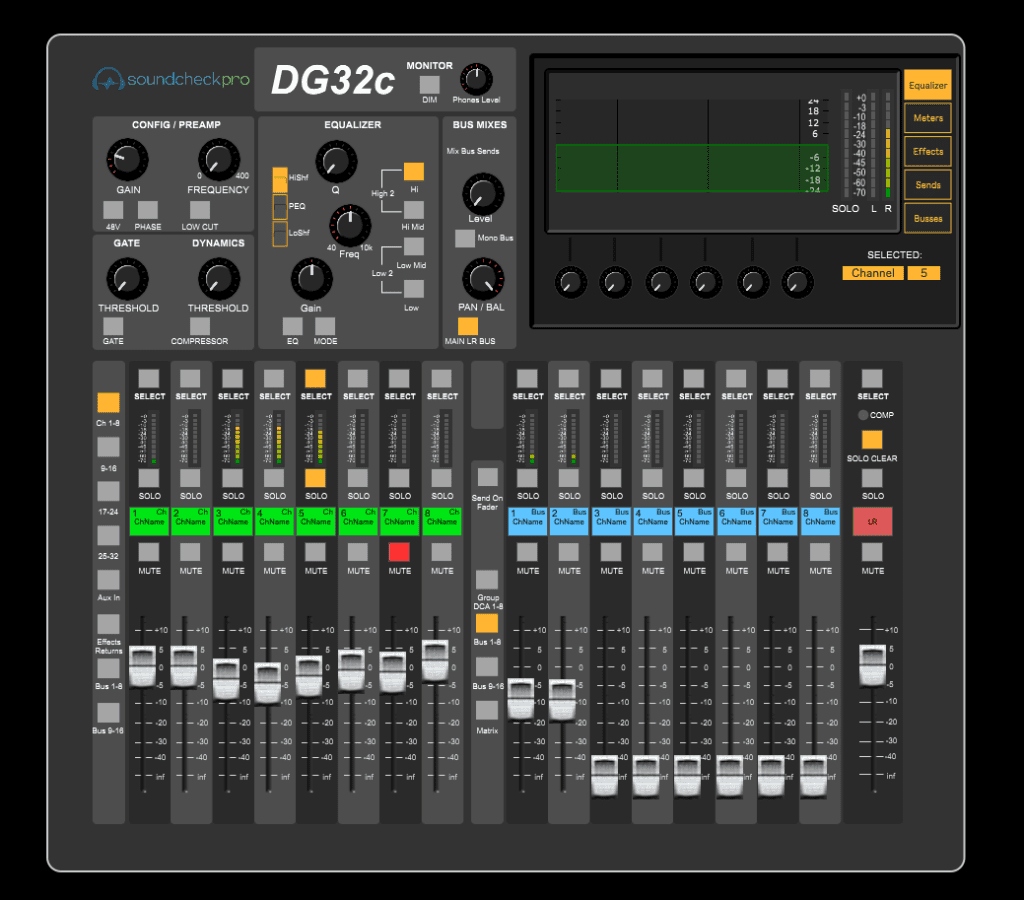Toggle the equalizer MODE button
Viewport: 1024px width, 900px height.
pos(325,326)
